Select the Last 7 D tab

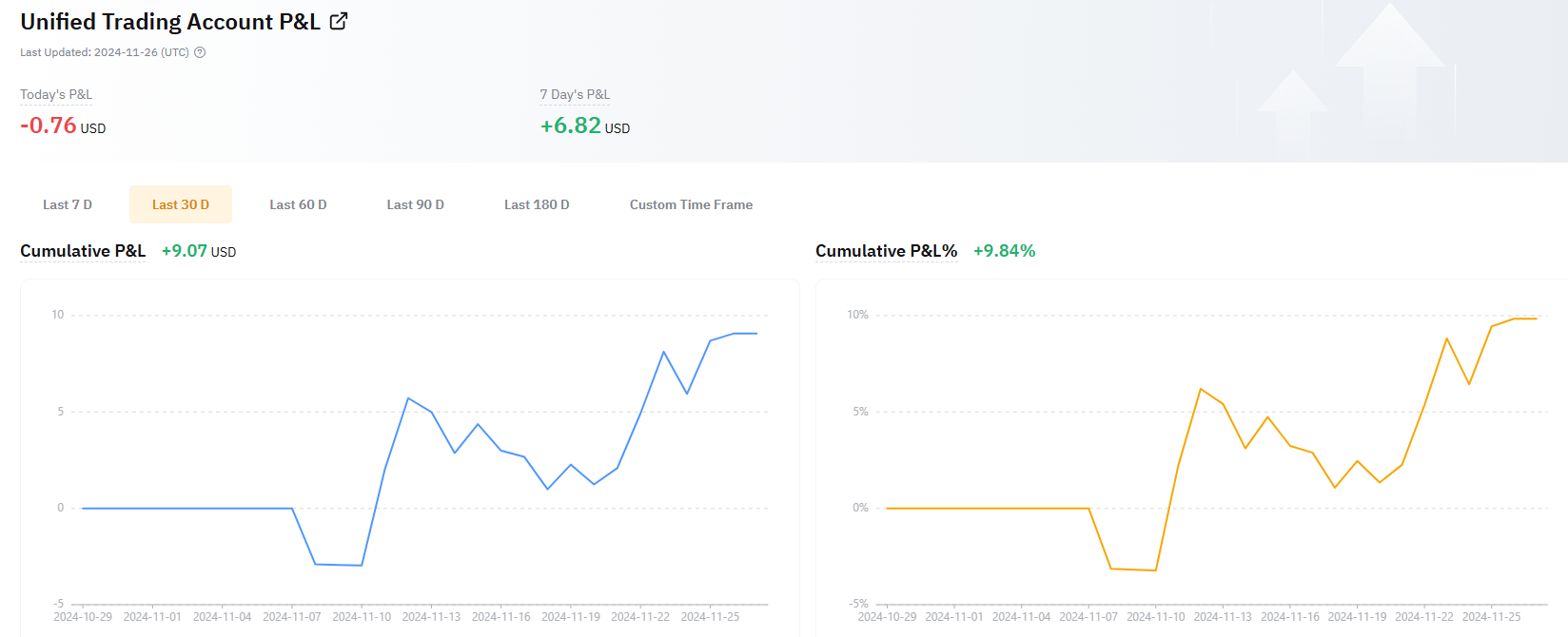click(68, 204)
